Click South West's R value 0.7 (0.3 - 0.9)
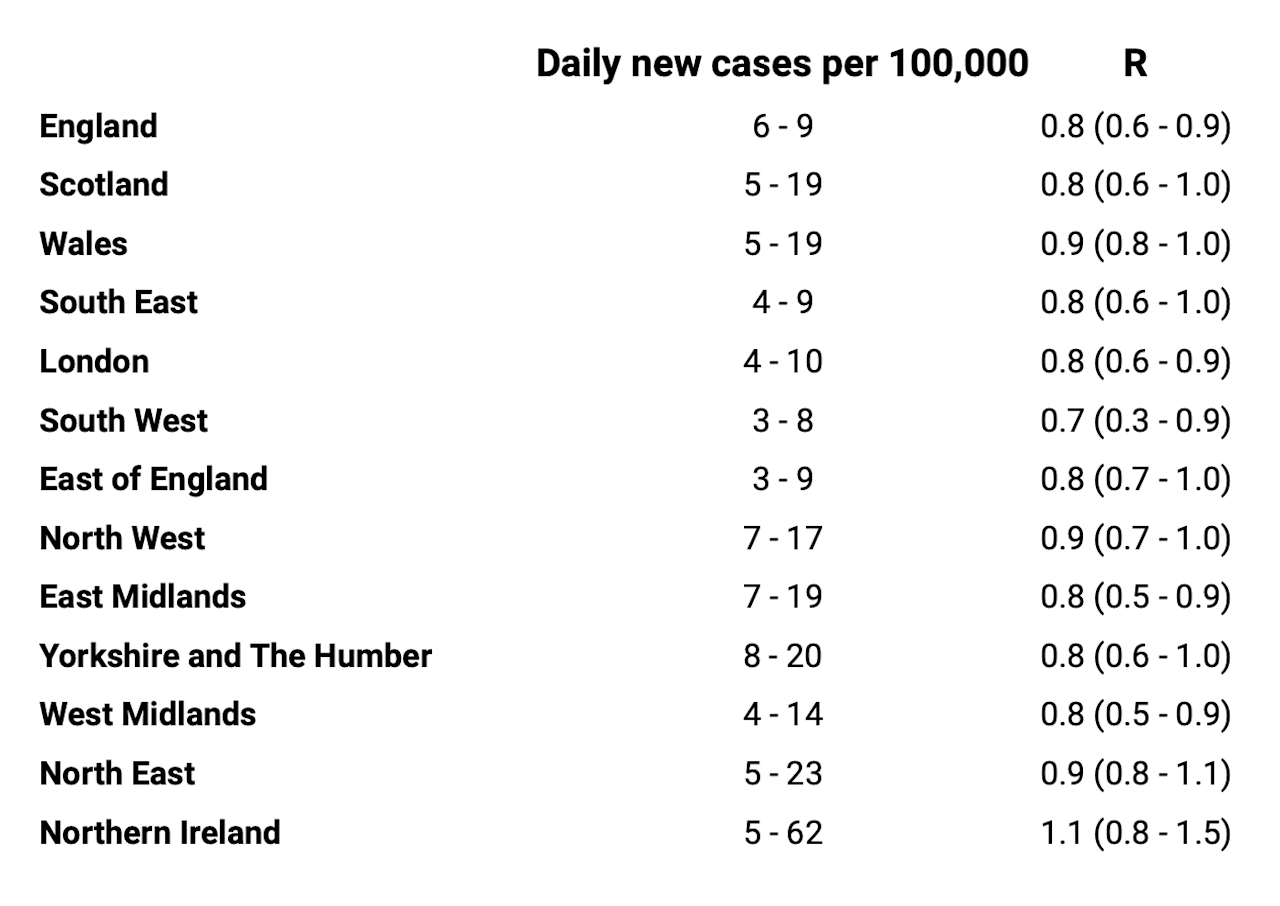 (x=1135, y=421)
